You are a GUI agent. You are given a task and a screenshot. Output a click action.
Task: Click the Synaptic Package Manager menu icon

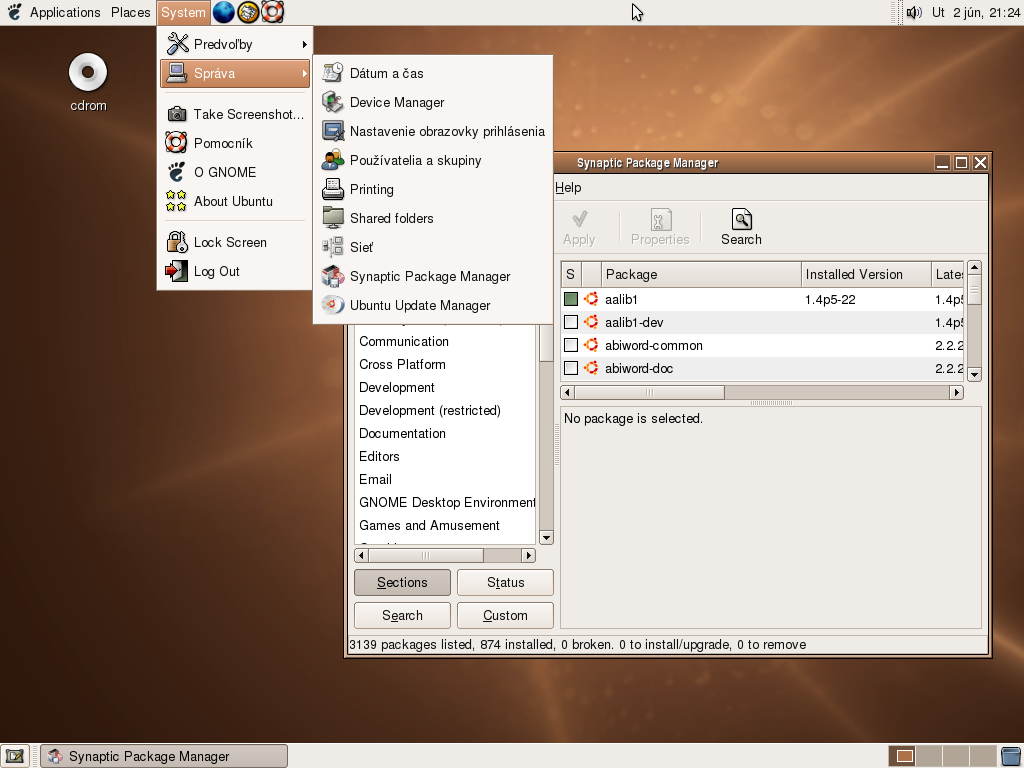coord(333,276)
